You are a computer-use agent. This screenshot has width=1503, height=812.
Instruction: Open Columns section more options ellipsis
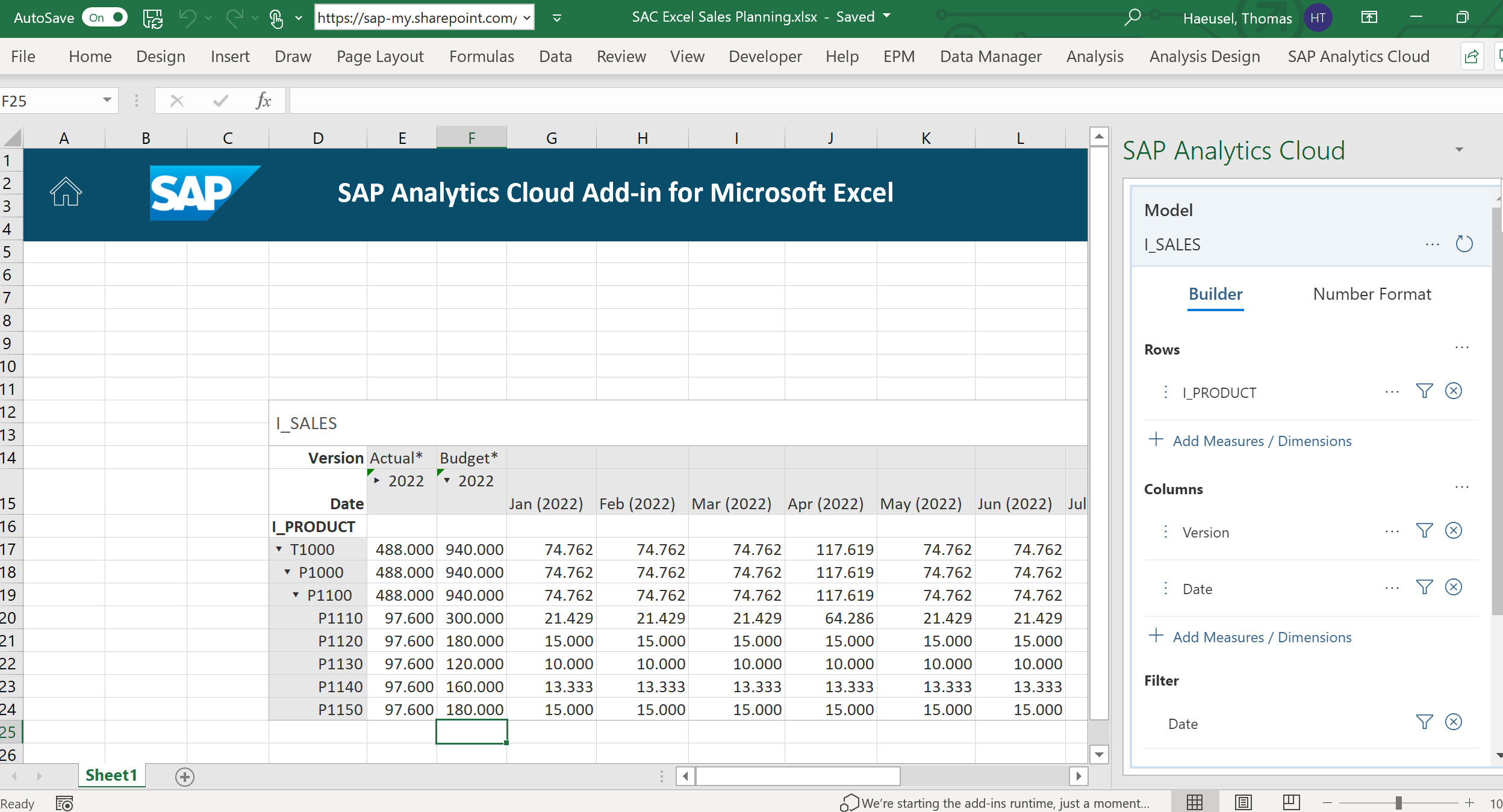pyautogui.click(x=1462, y=487)
